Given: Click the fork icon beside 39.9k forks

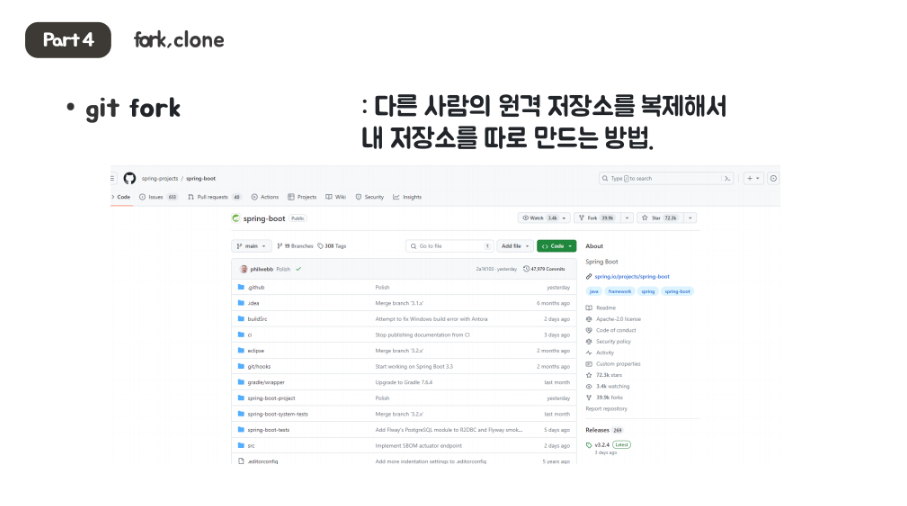Looking at the screenshot, I should point(589,397).
